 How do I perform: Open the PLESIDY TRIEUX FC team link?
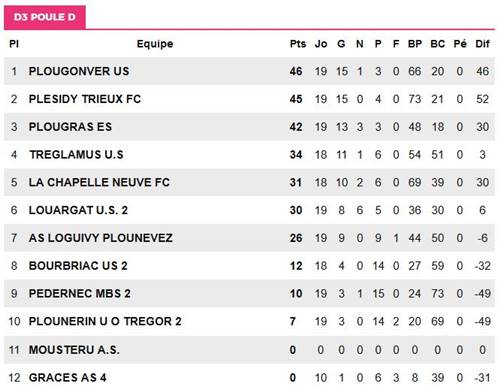(x=85, y=99)
